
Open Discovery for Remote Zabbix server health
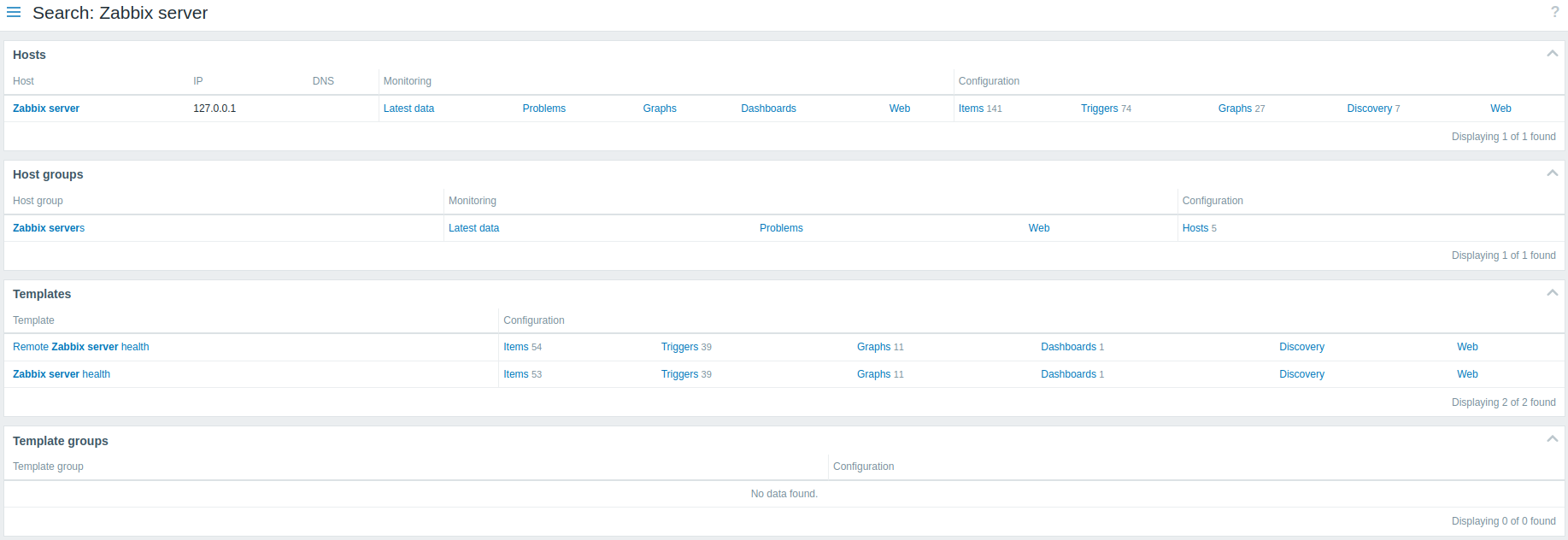click(1301, 347)
